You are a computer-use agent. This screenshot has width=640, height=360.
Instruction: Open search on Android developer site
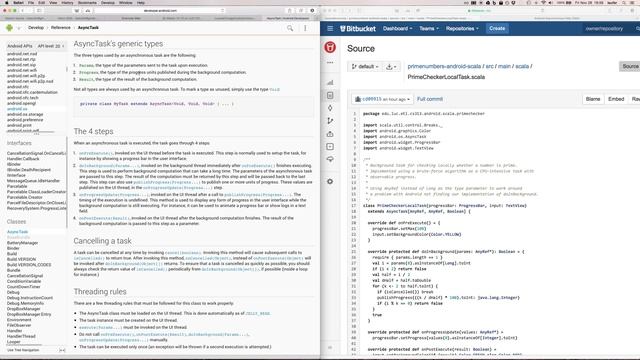point(290,28)
